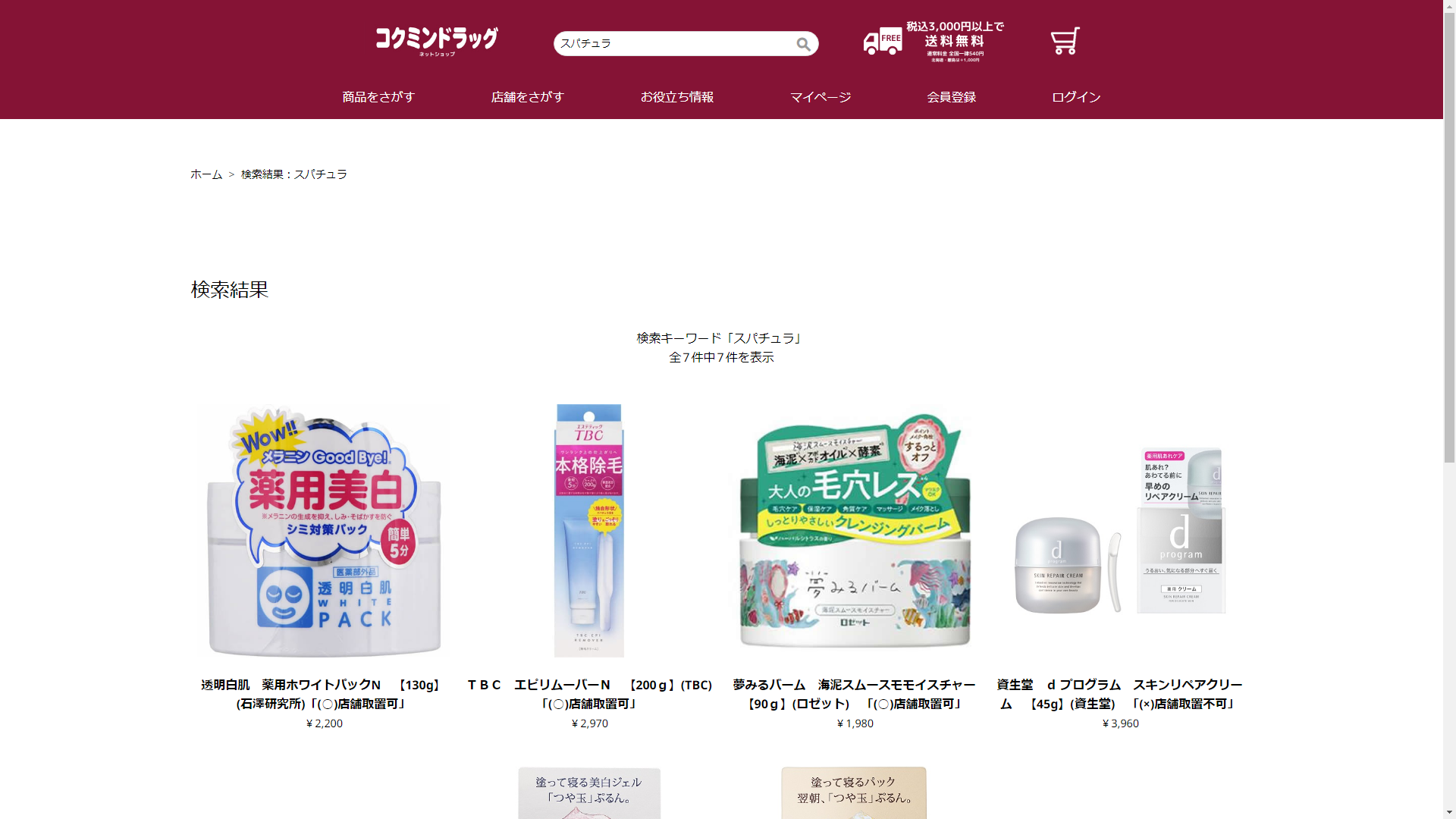Screen dimensions: 1456x819
Task: Open the 店舗をさがす menu item
Action: tap(528, 97)
